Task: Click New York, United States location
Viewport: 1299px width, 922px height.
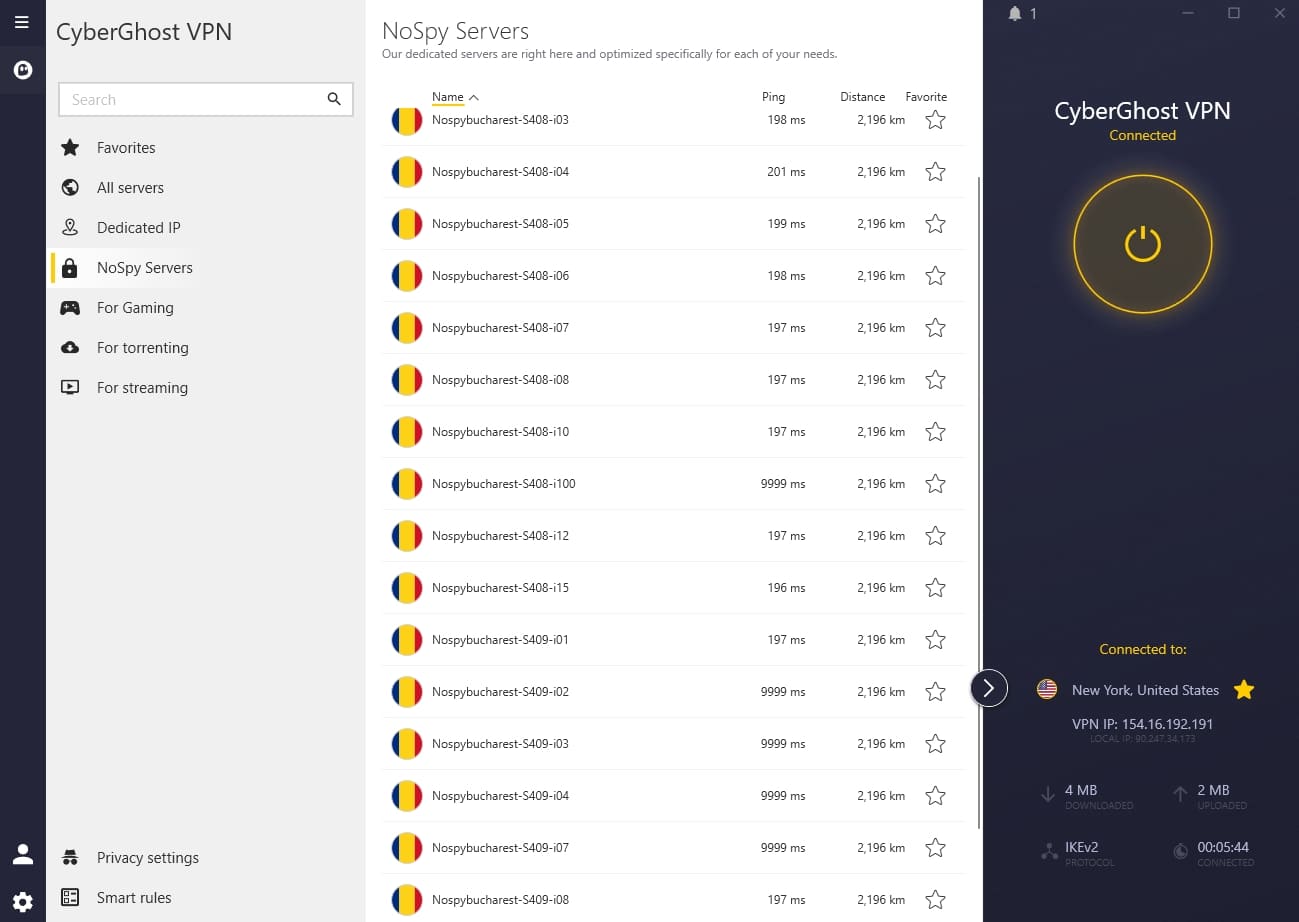Action: [1145, 690]
